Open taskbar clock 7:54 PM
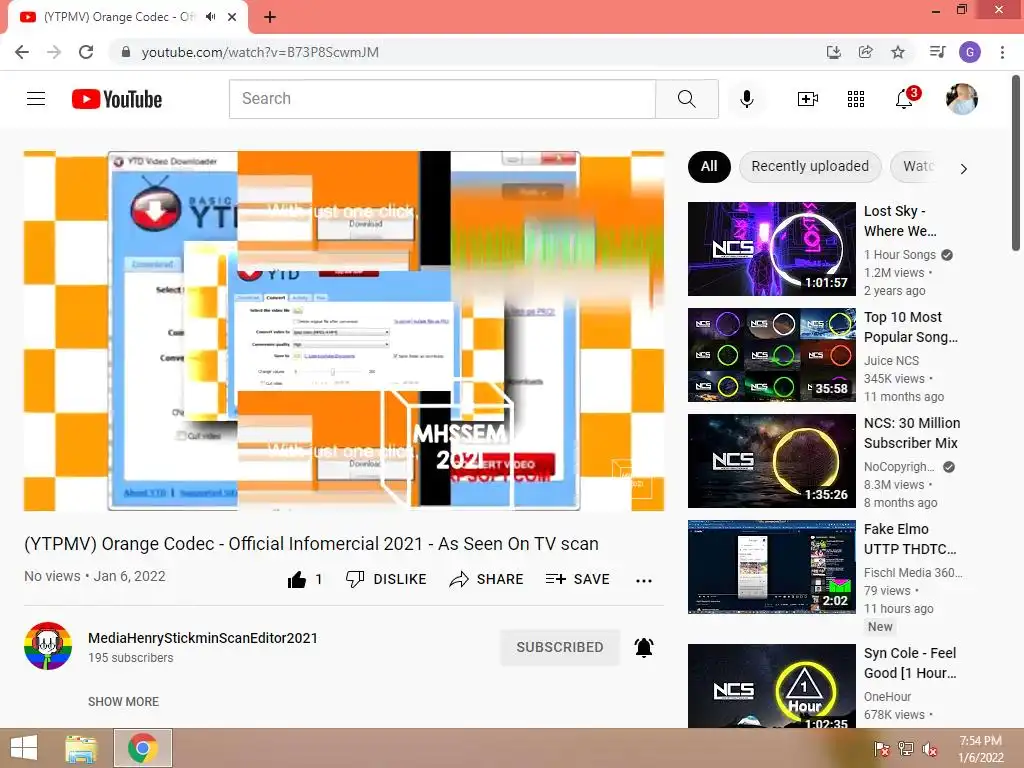 click(x=981, y=749)
